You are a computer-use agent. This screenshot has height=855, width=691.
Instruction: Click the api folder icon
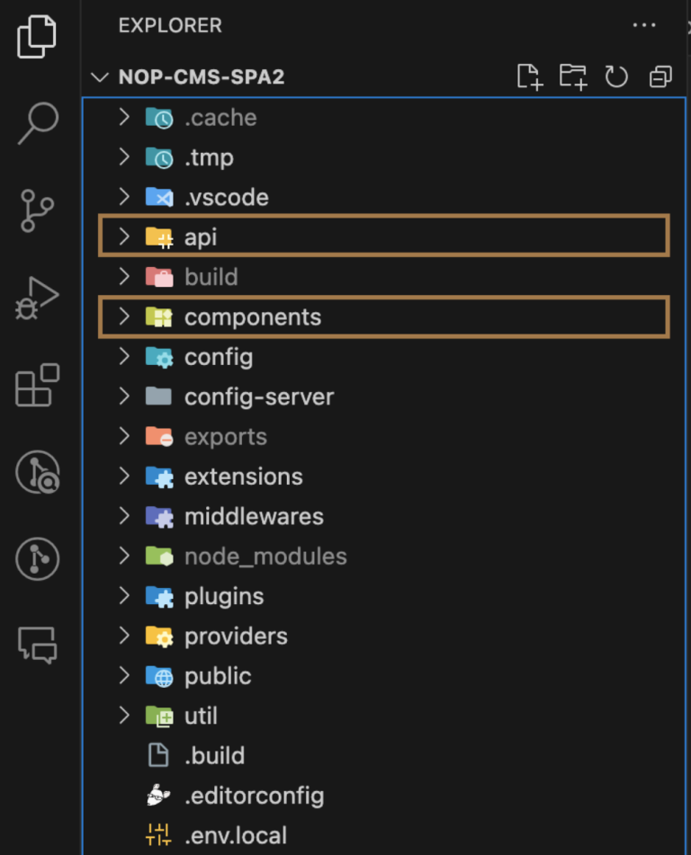(x=159, y=237)
